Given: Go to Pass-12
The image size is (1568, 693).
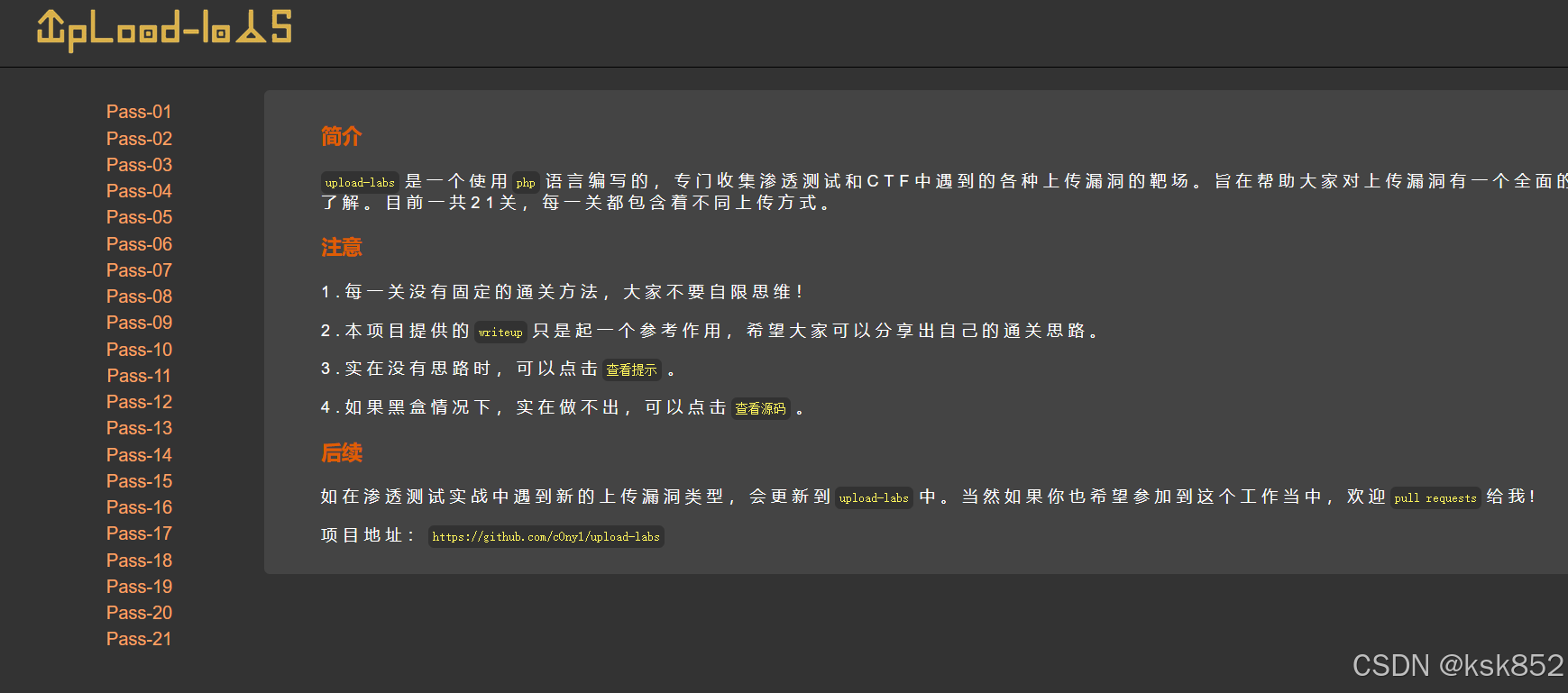Looking at the screenshot, I should pos(139,402).
